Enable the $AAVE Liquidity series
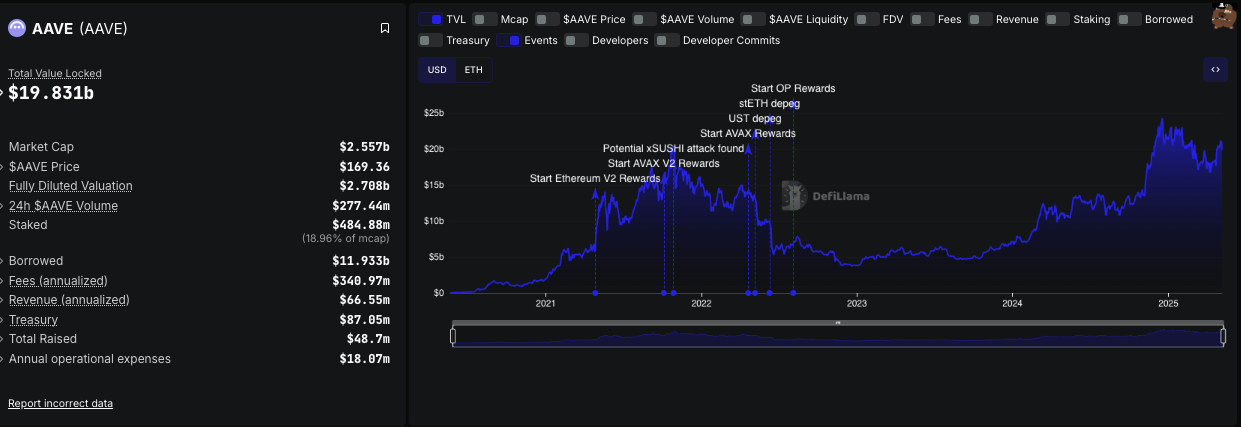 click(753, 19)
